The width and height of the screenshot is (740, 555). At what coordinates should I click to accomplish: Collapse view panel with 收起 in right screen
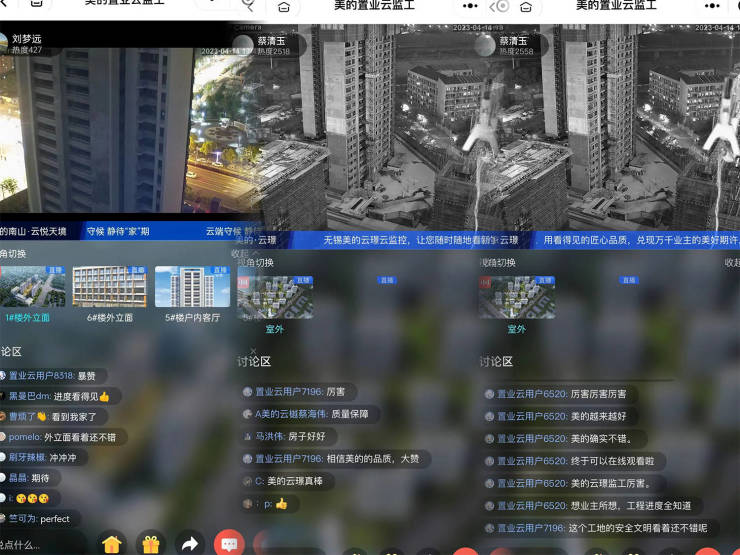point(732,262)
